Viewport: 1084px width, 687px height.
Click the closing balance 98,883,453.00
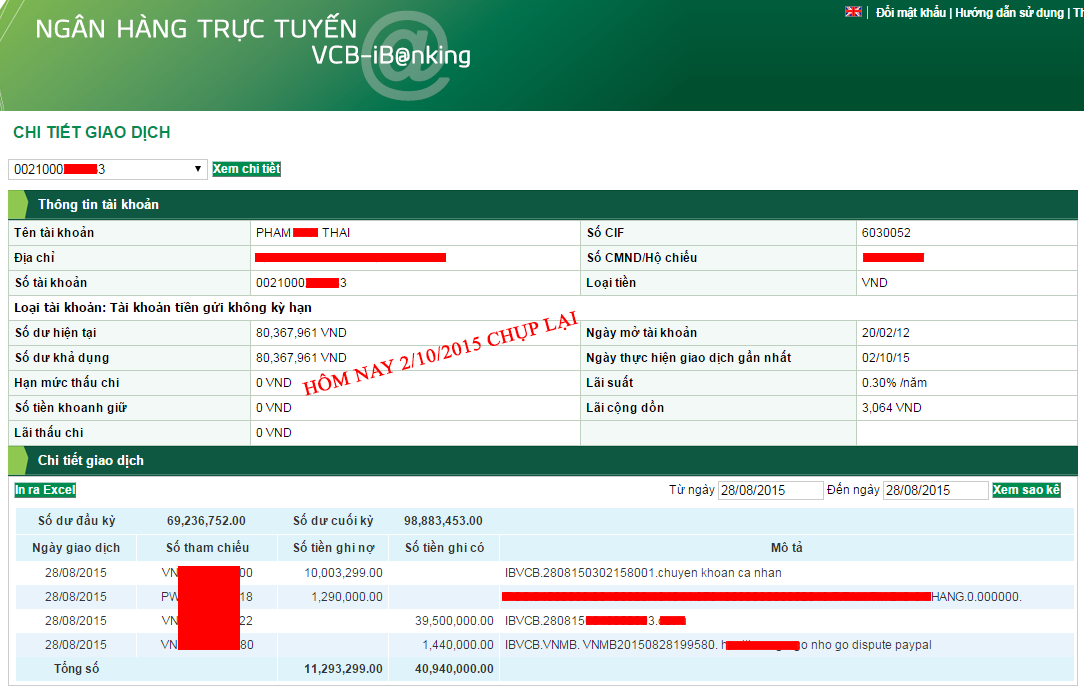click(x=443, y=520)
